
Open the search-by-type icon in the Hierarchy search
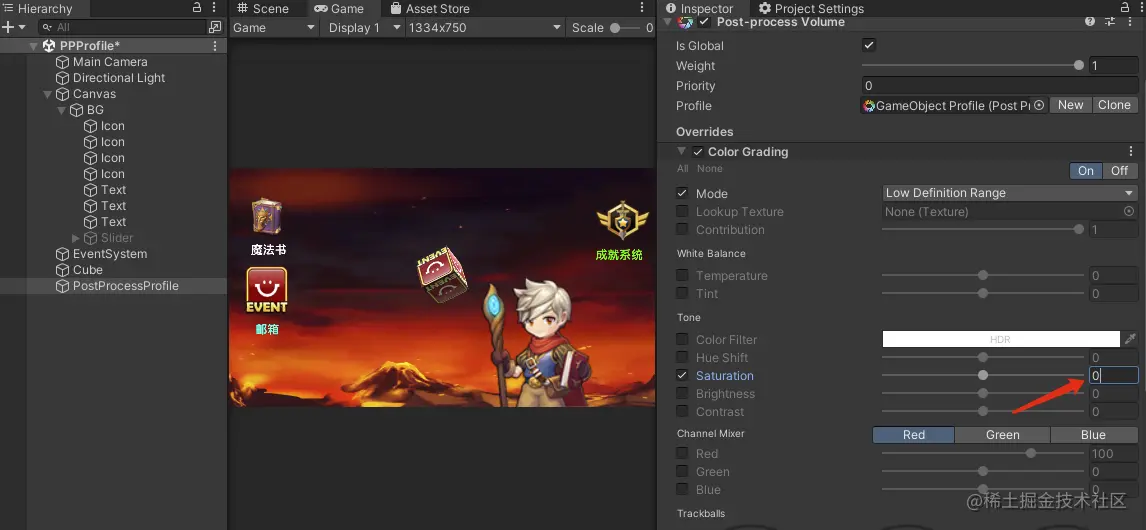coord(215,27)
